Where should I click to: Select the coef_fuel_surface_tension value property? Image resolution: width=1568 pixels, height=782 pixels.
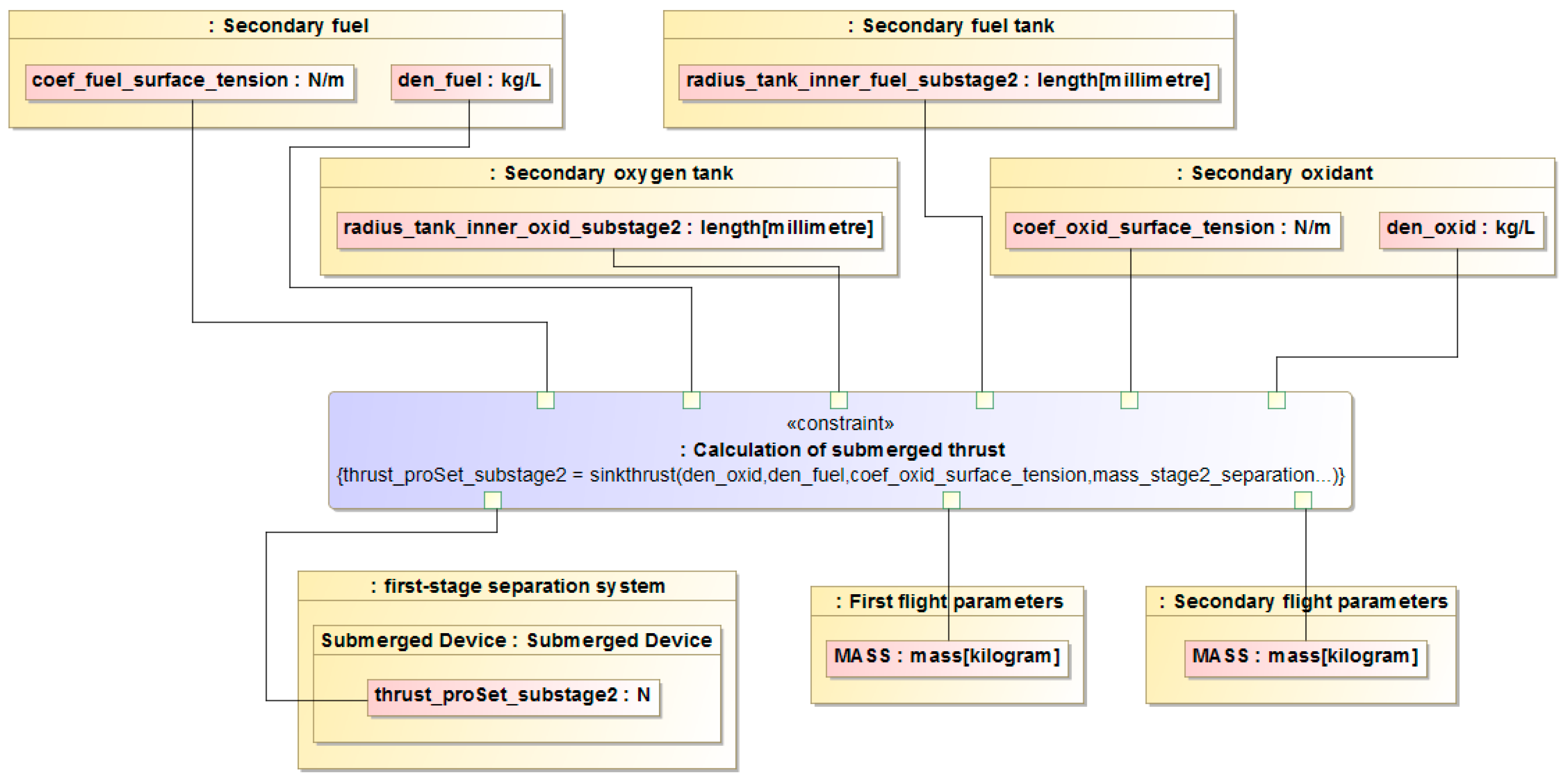click(x=189, y=81)
